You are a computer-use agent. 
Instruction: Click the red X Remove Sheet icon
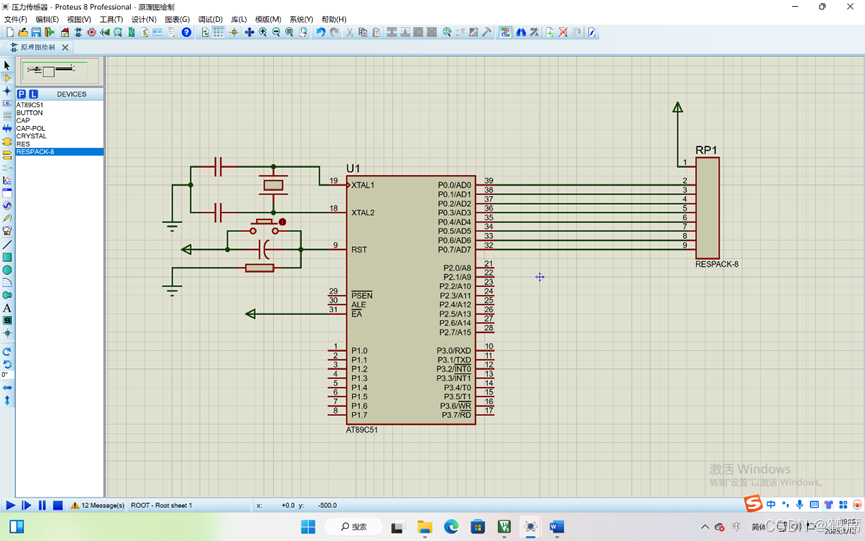click(x=563, y=33)
